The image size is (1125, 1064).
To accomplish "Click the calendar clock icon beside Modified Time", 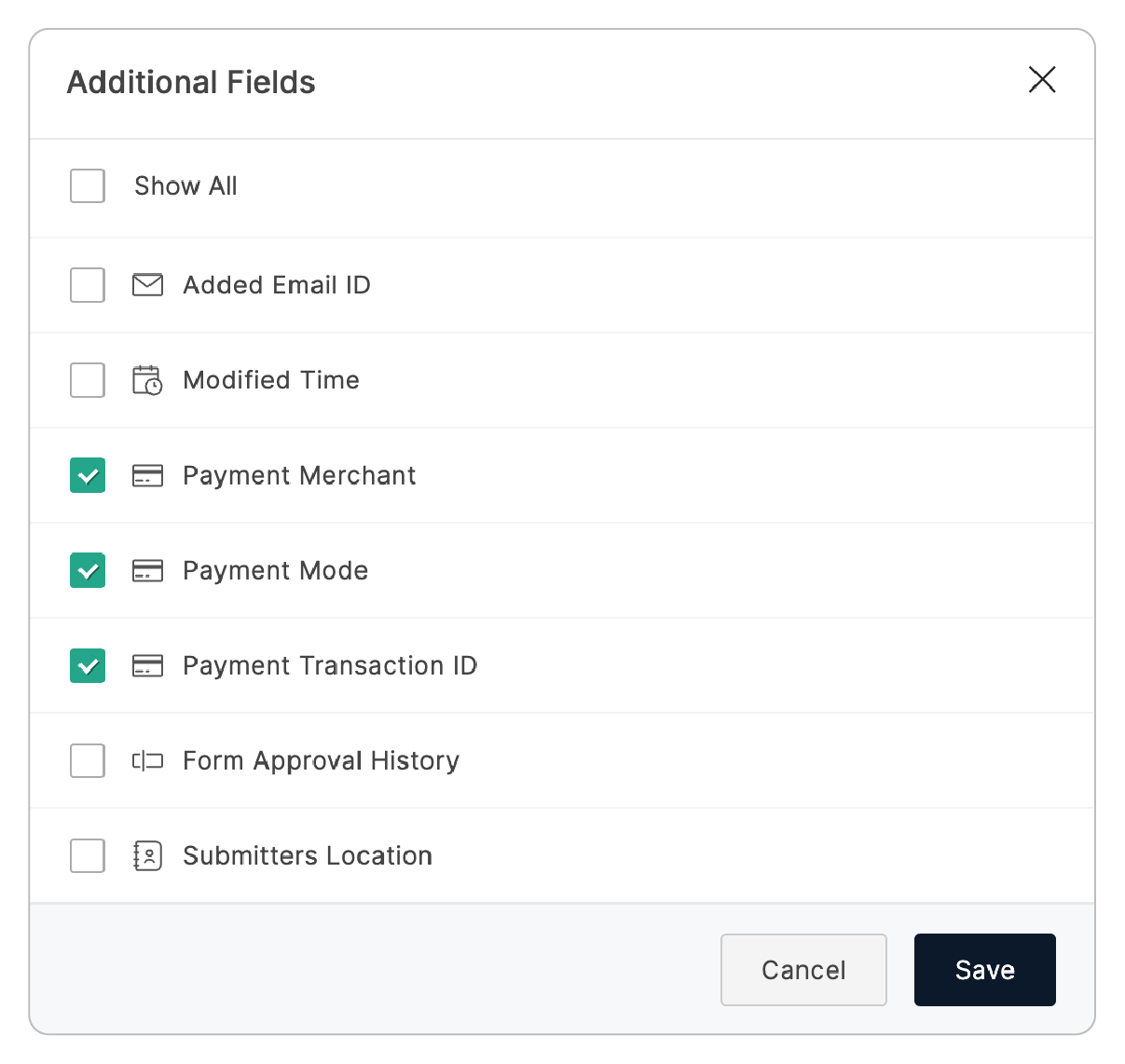I will (147, 380).
